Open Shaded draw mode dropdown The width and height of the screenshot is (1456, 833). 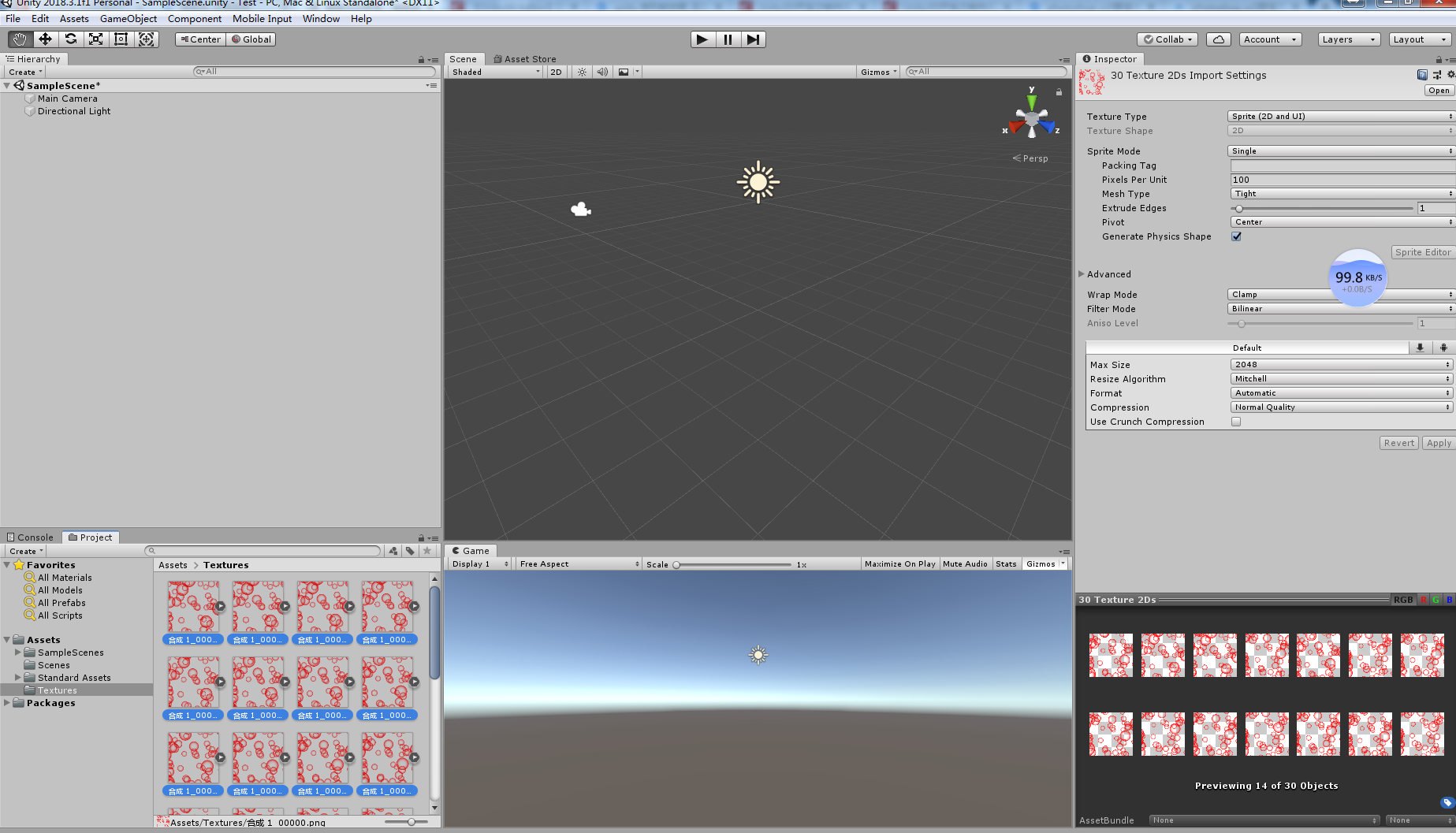coord(496,72)
